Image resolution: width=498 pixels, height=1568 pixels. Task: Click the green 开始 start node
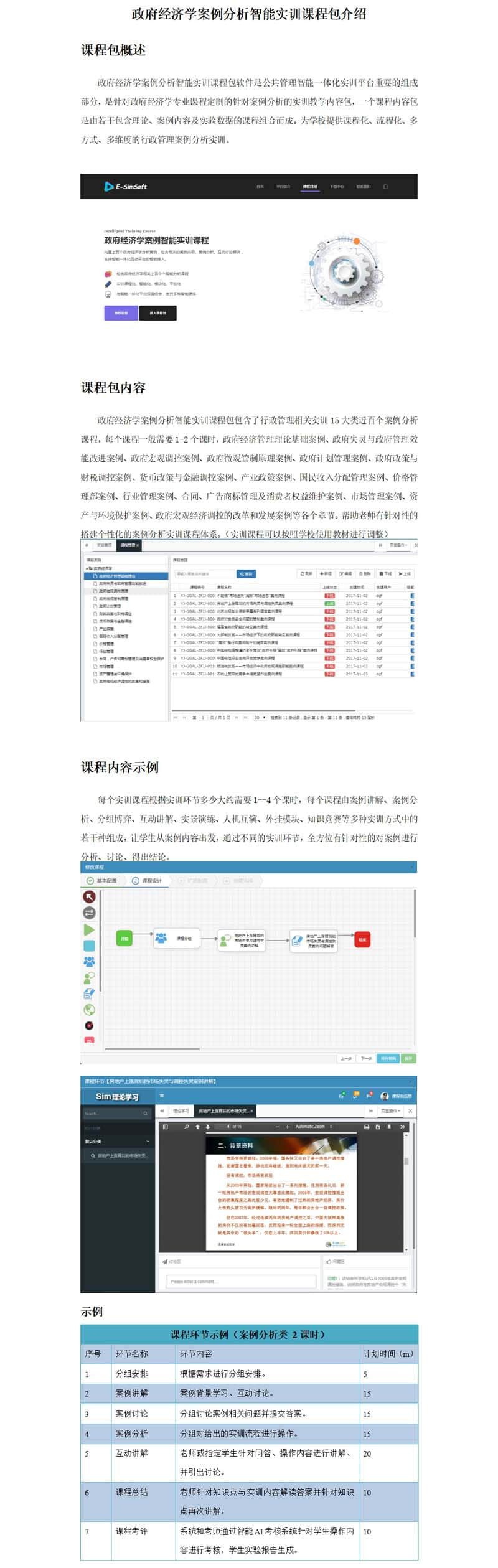tap(125, 938)
